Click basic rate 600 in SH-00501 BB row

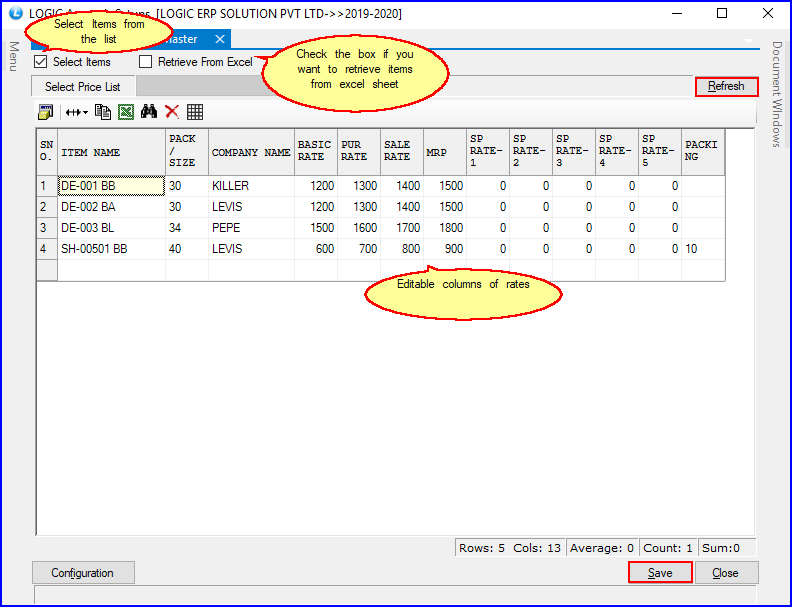point(316,249)
